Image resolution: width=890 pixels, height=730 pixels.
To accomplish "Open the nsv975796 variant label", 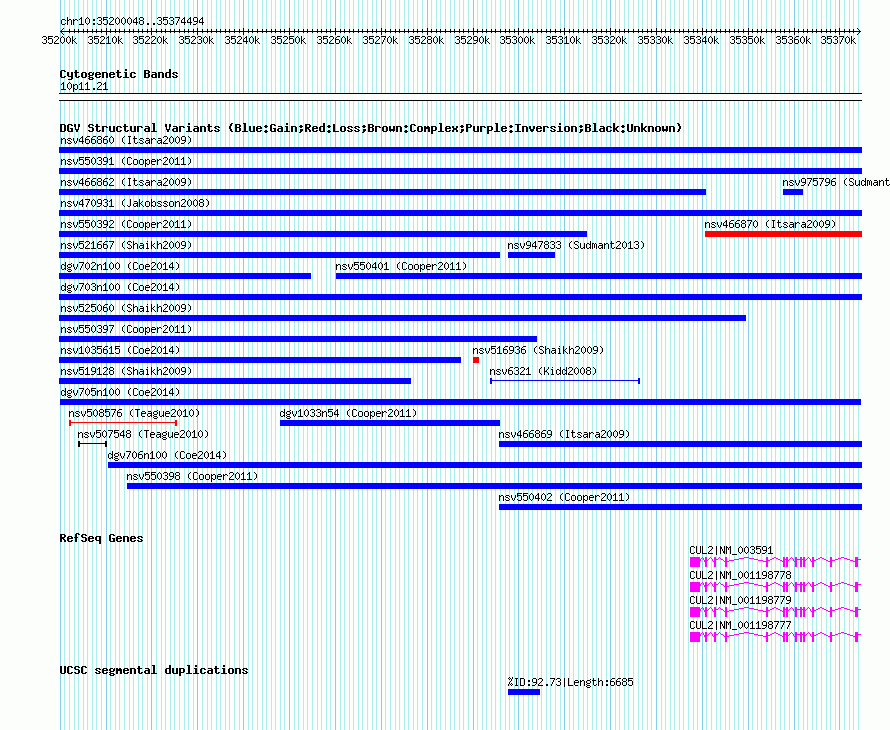I will click(x=836, y=182).
